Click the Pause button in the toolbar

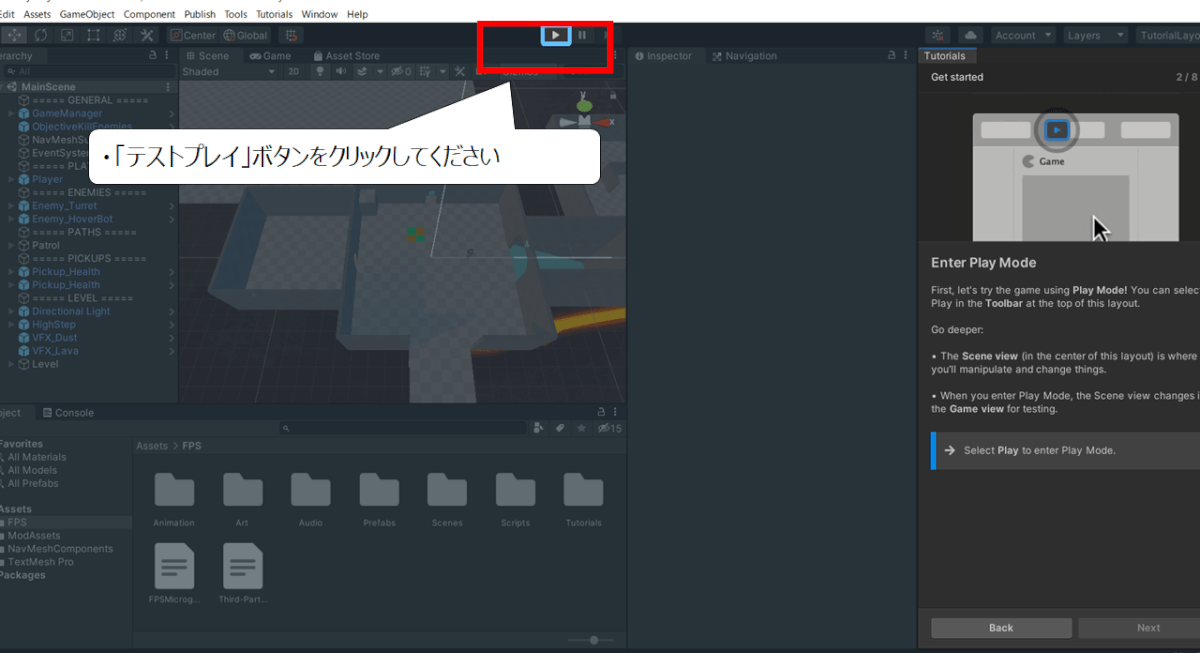click(582, 35)
